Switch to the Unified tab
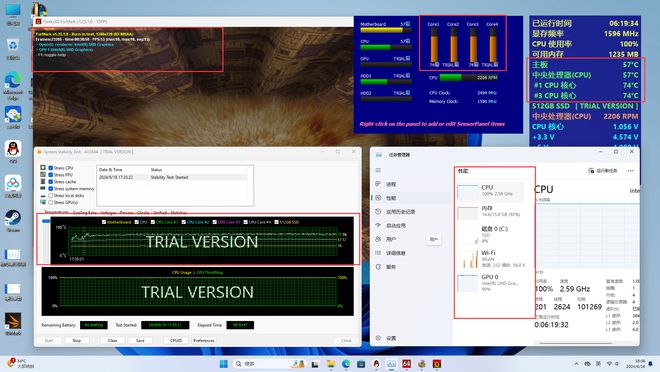This screenshot has height=372, width=660. [160, 213]
